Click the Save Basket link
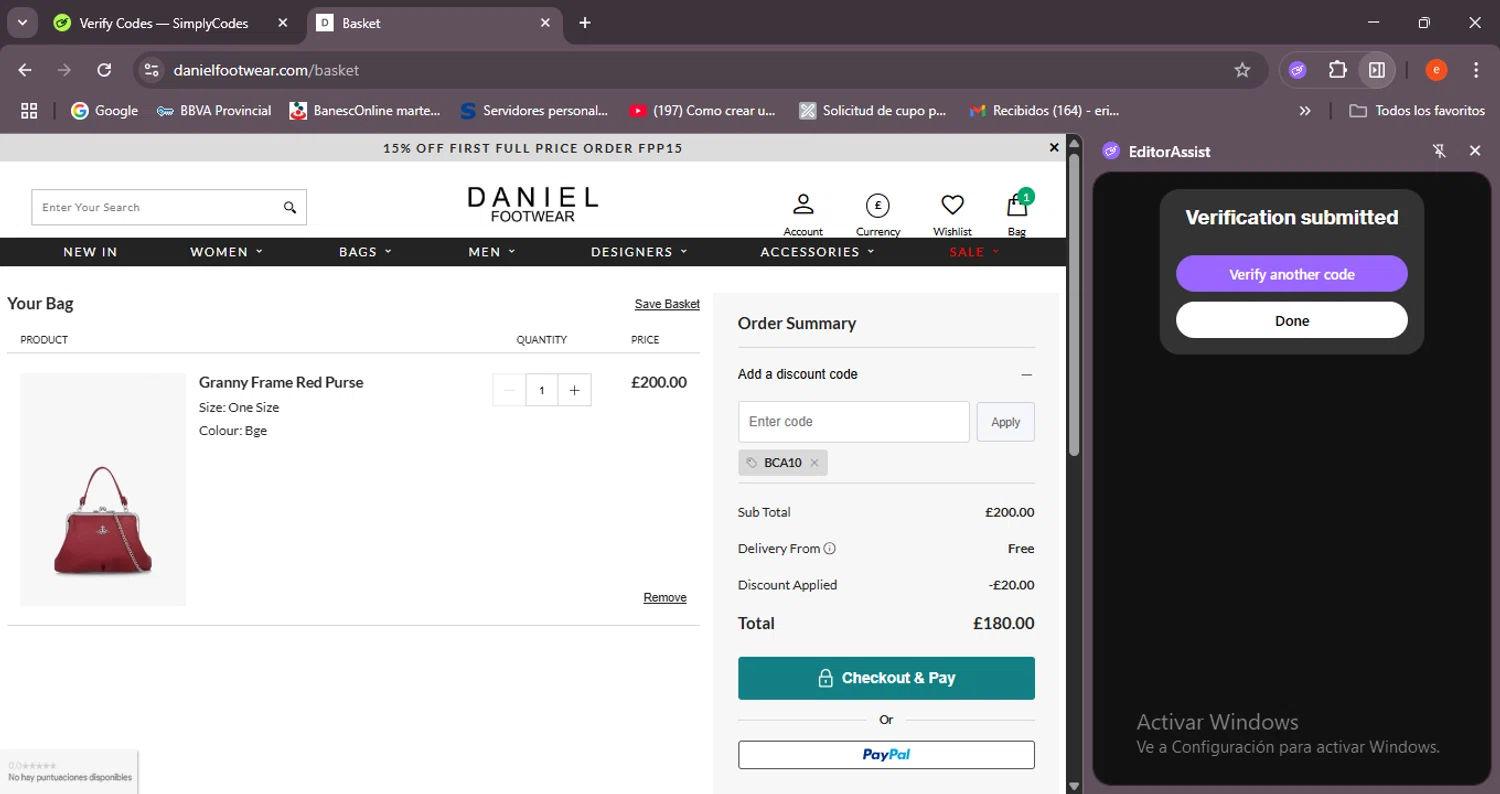This screenshot has height=794, width=1500. pyautogui.click(x=667, y=304)
